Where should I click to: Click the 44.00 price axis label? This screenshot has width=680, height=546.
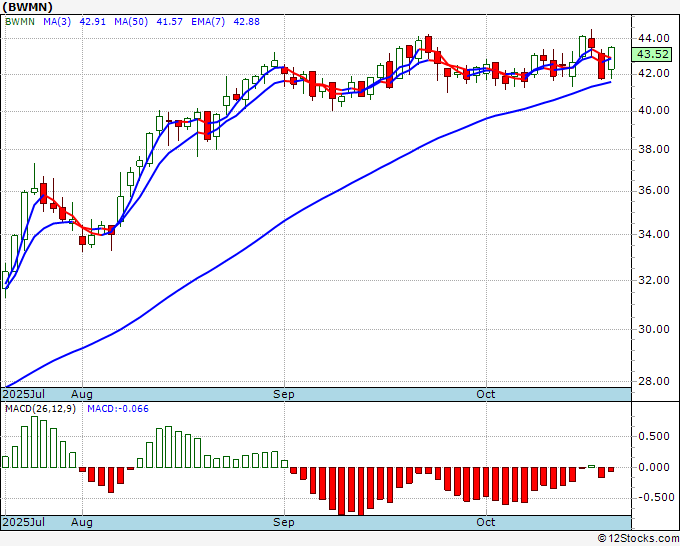point(653,38)
